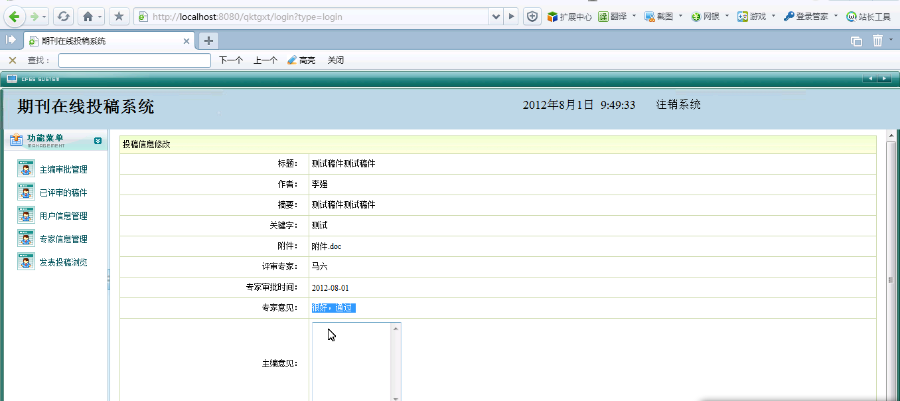Reload the page with the refresh icon

(63, 16)
